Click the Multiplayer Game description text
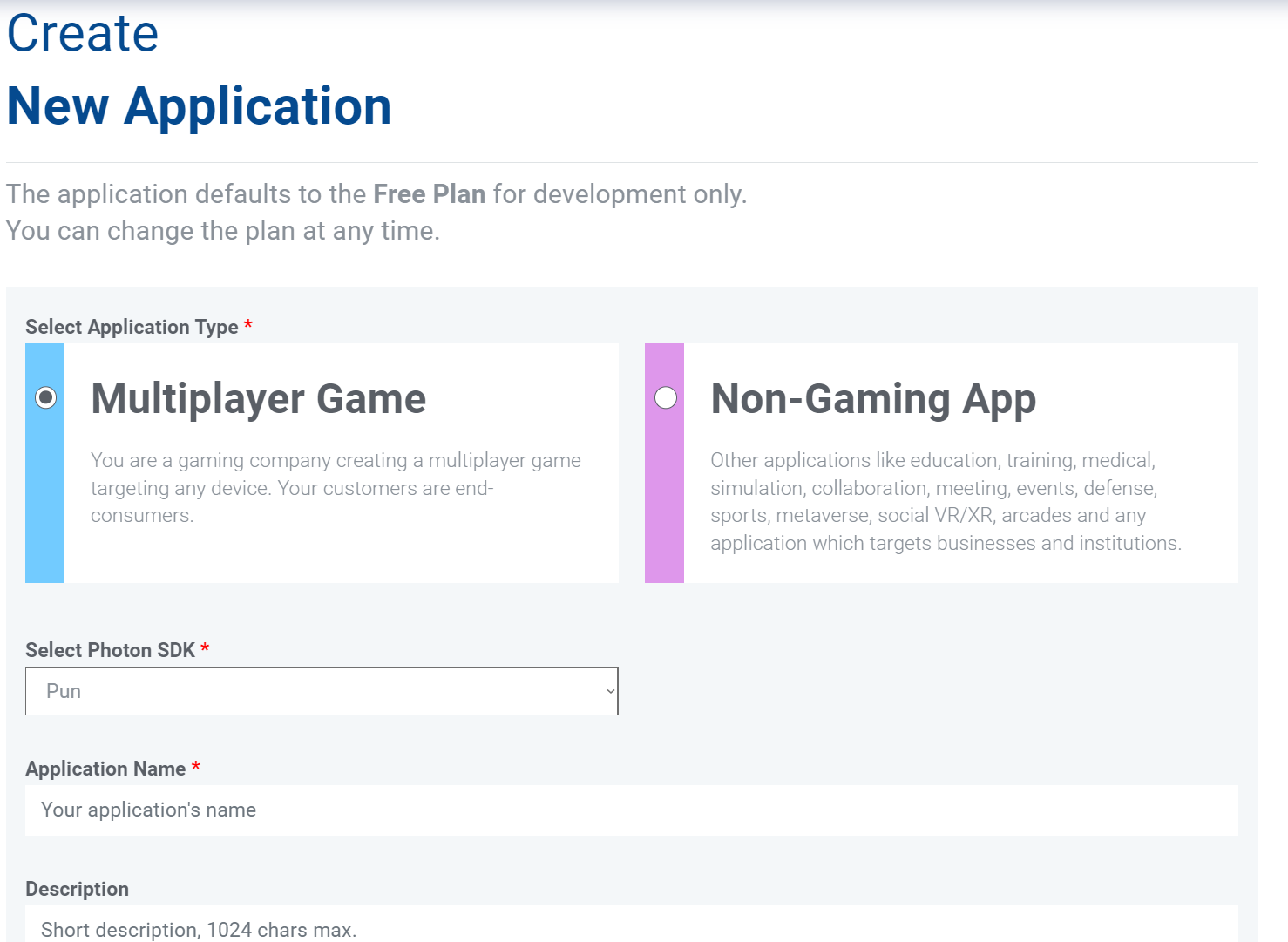The image size is (1288, 942). coord(335,488)
